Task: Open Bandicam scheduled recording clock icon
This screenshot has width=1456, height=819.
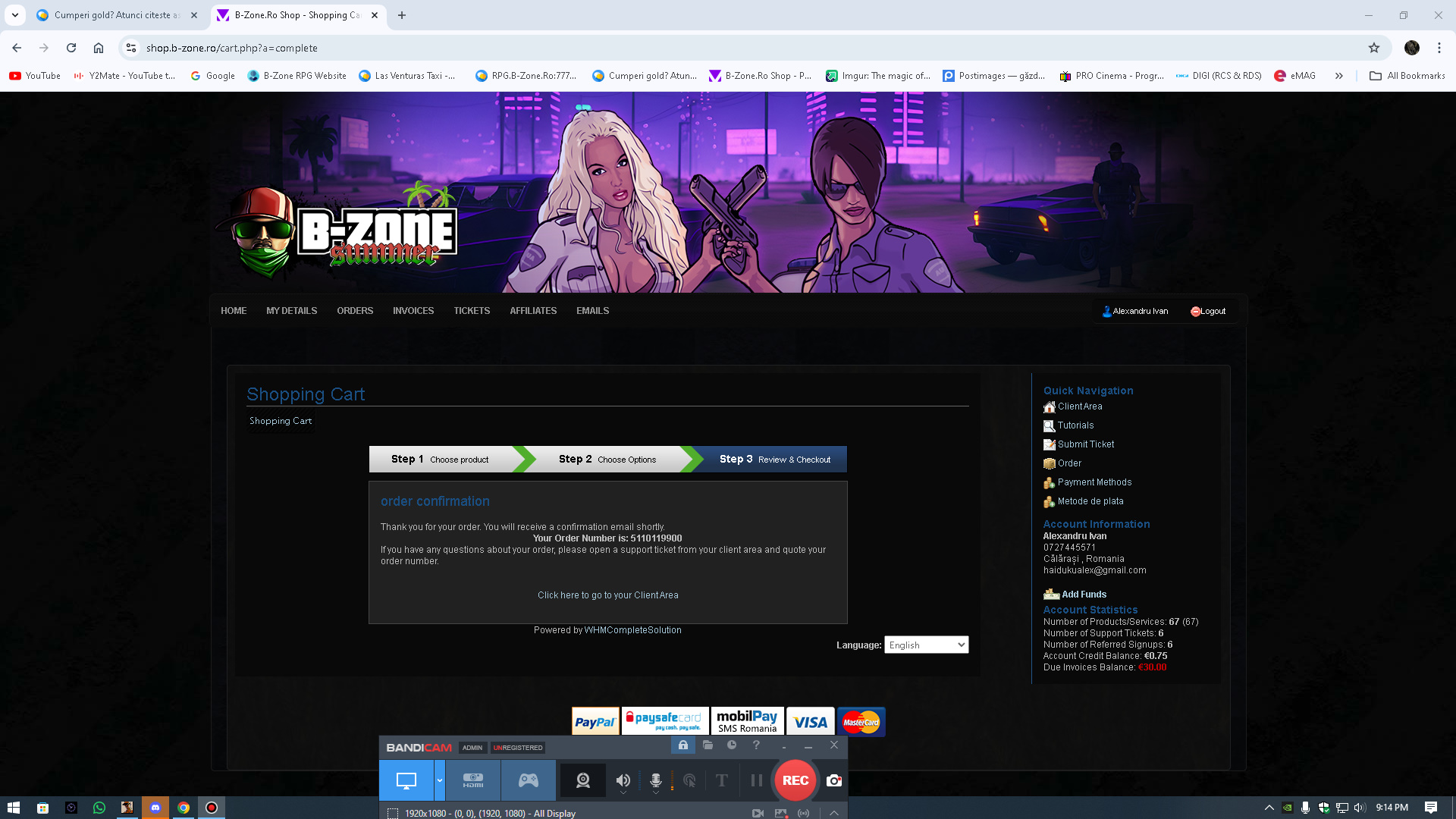Action: click(732, 745)
